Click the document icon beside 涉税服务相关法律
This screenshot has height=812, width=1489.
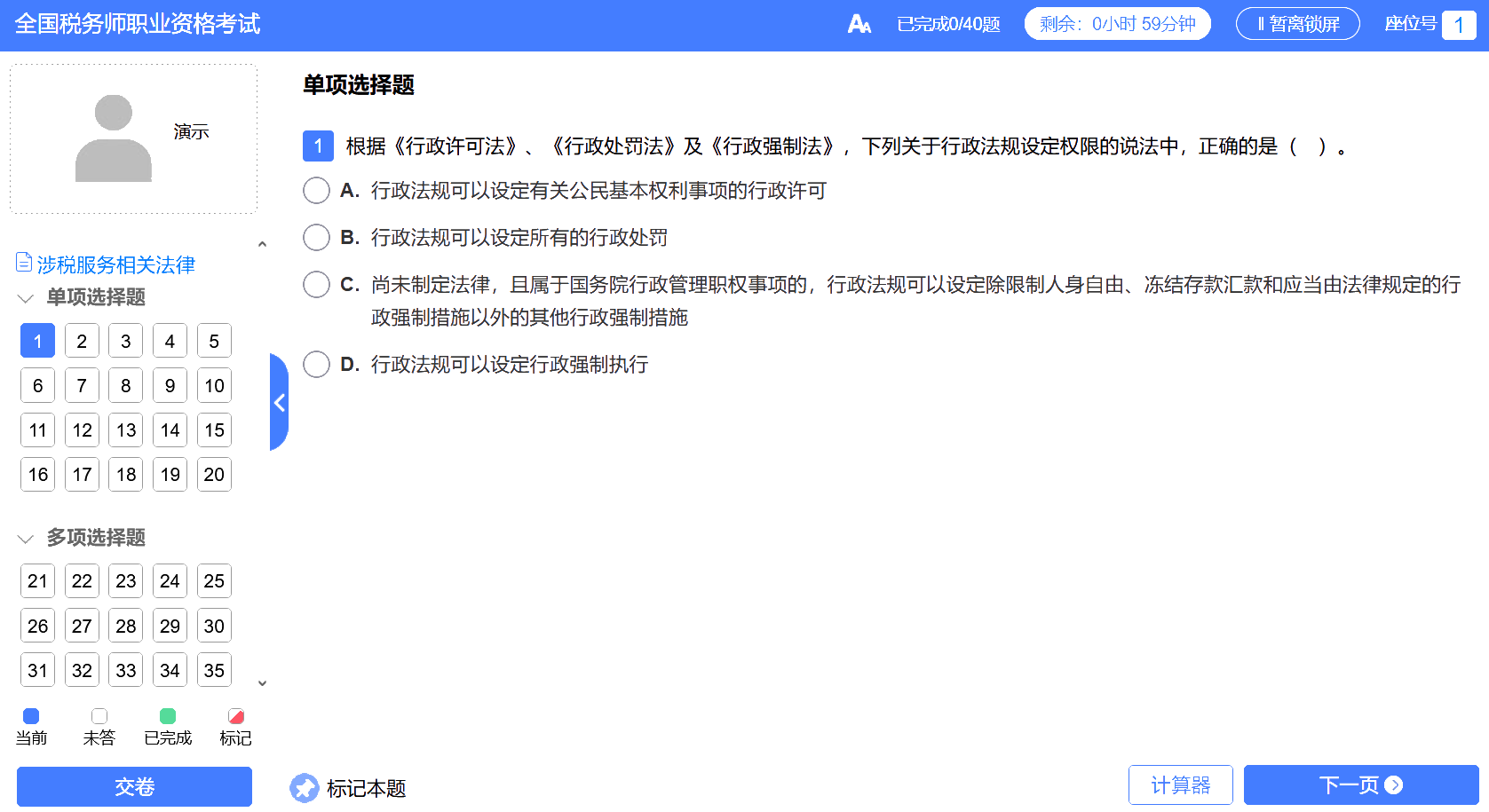tap(24, 263)
